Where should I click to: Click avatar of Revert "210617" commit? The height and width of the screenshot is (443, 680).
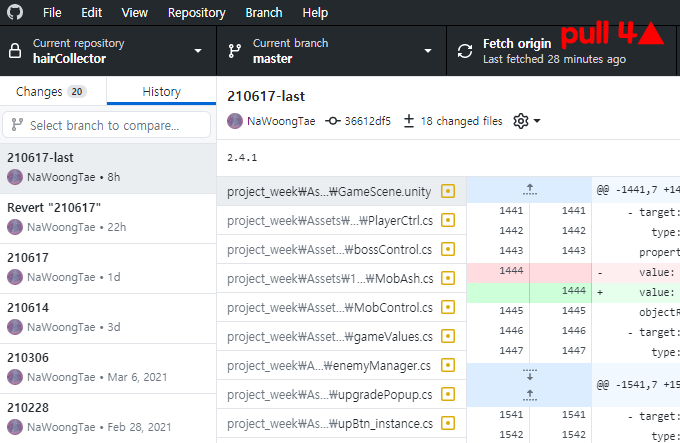[x=15, y=227]
